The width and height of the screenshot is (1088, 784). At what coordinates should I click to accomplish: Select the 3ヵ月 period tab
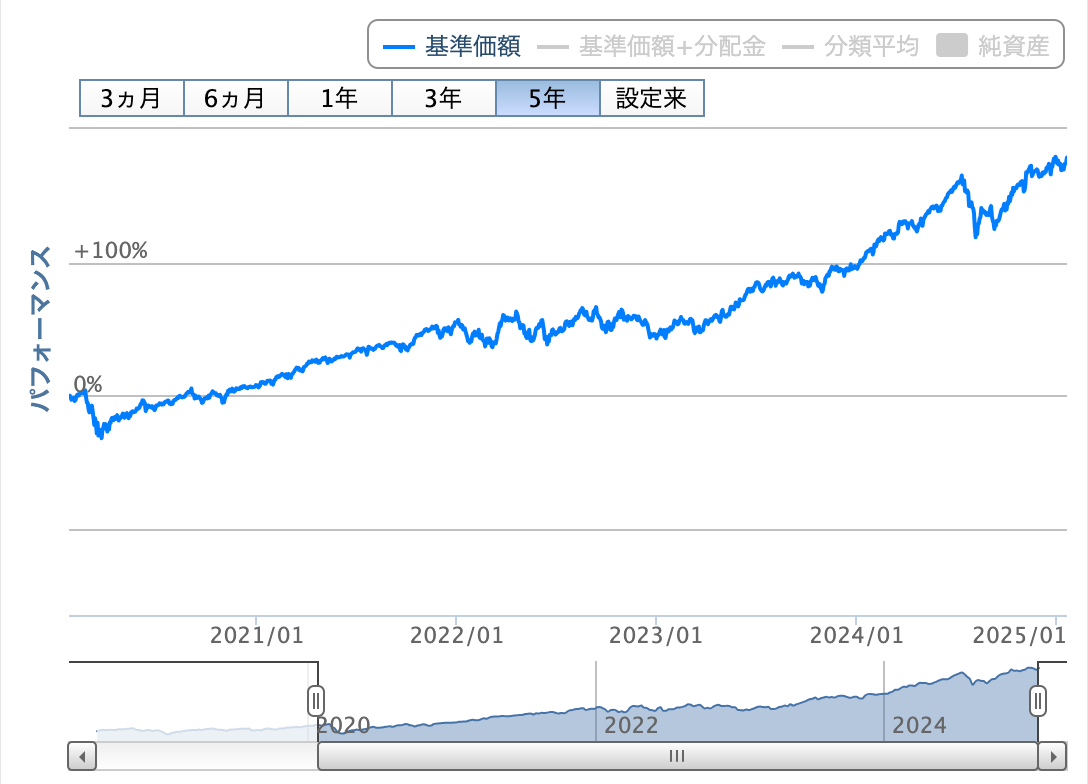coord(131,98)
